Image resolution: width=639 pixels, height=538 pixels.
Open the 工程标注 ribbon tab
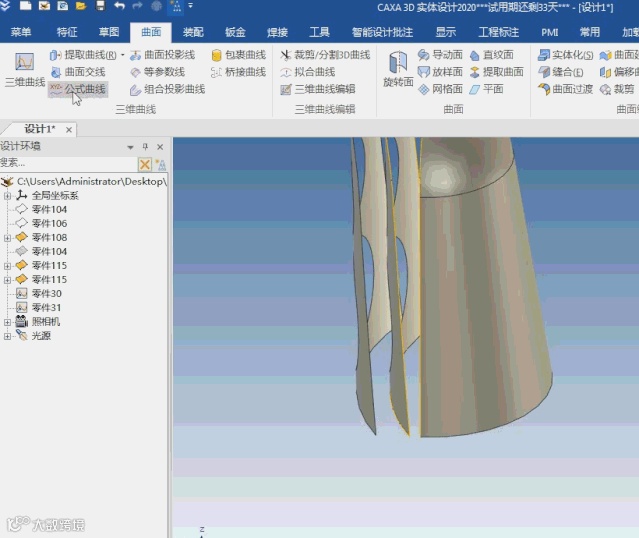(498, 32)
